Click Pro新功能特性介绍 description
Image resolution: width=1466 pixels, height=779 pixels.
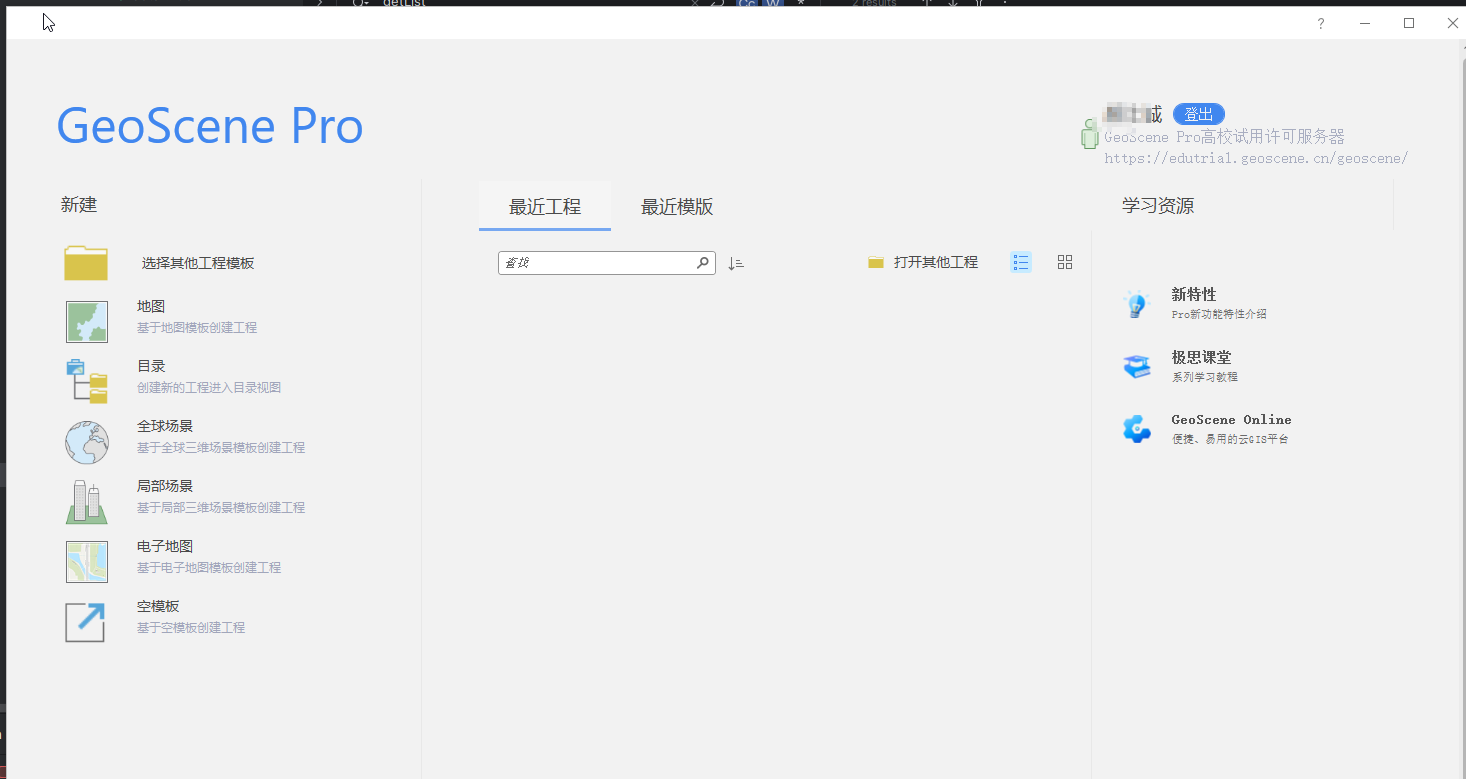[1219, 314]
